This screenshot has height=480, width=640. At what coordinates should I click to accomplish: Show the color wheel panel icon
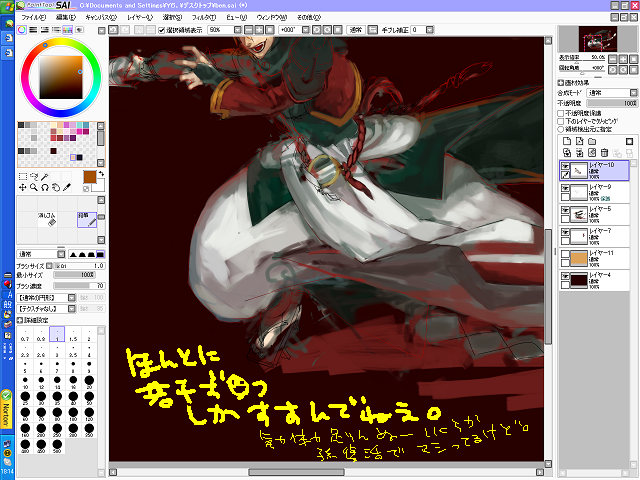(22, 30)
